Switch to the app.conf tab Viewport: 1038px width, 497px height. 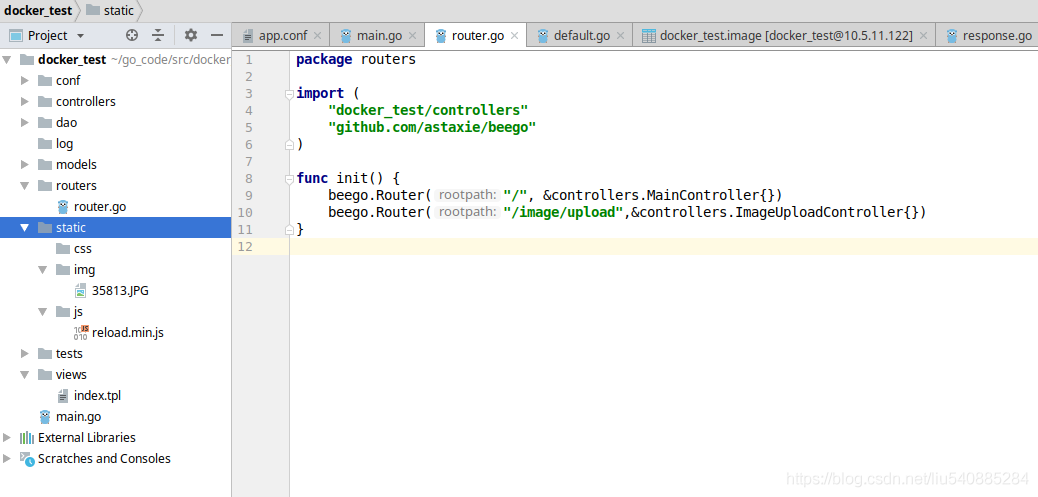283,36
